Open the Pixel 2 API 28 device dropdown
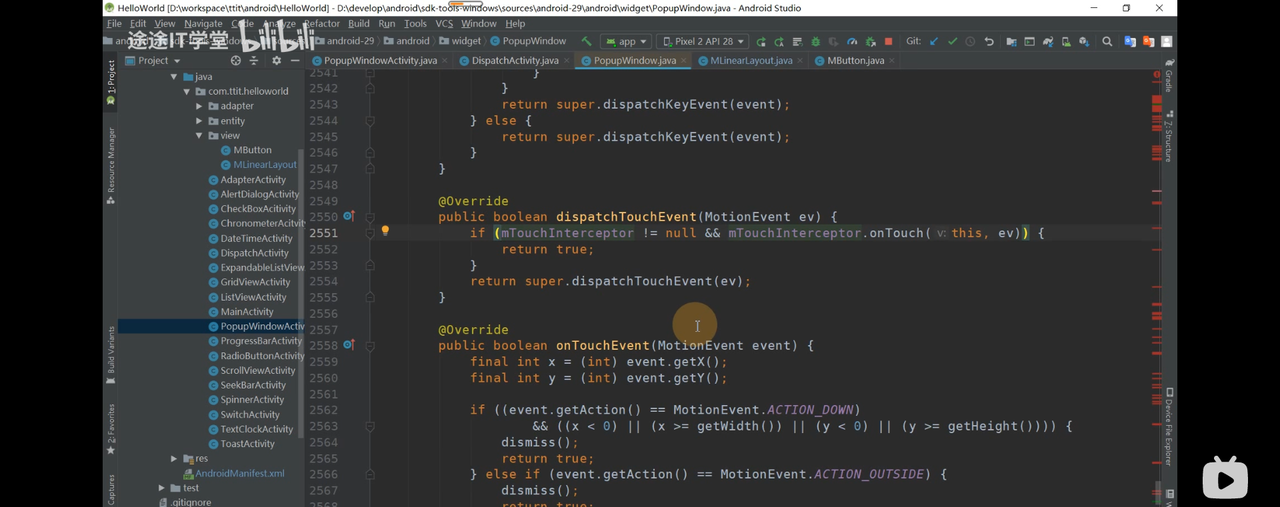The image size is (1280, 507). [x=703, y=42]
